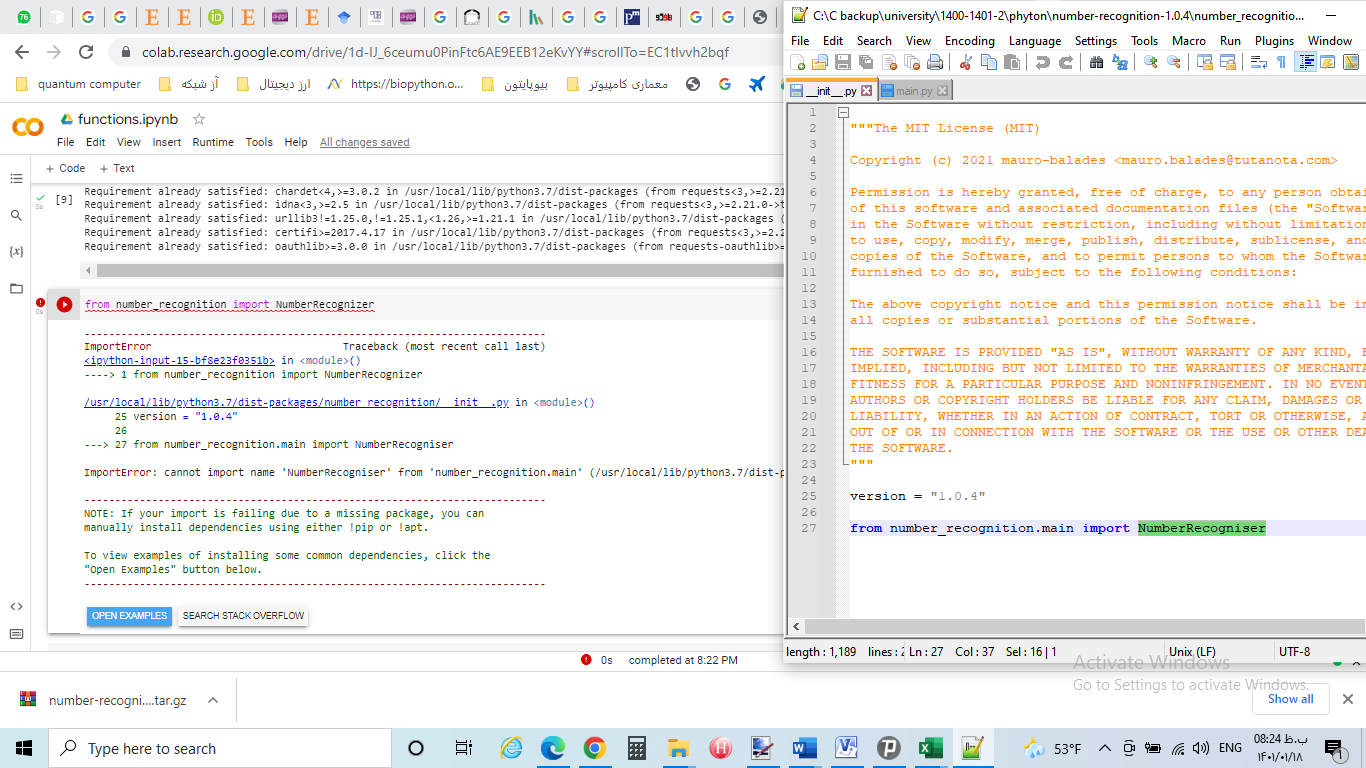Select the New File icon in Notepad++
Viewport: 1366px width, 768px height.
798,62
